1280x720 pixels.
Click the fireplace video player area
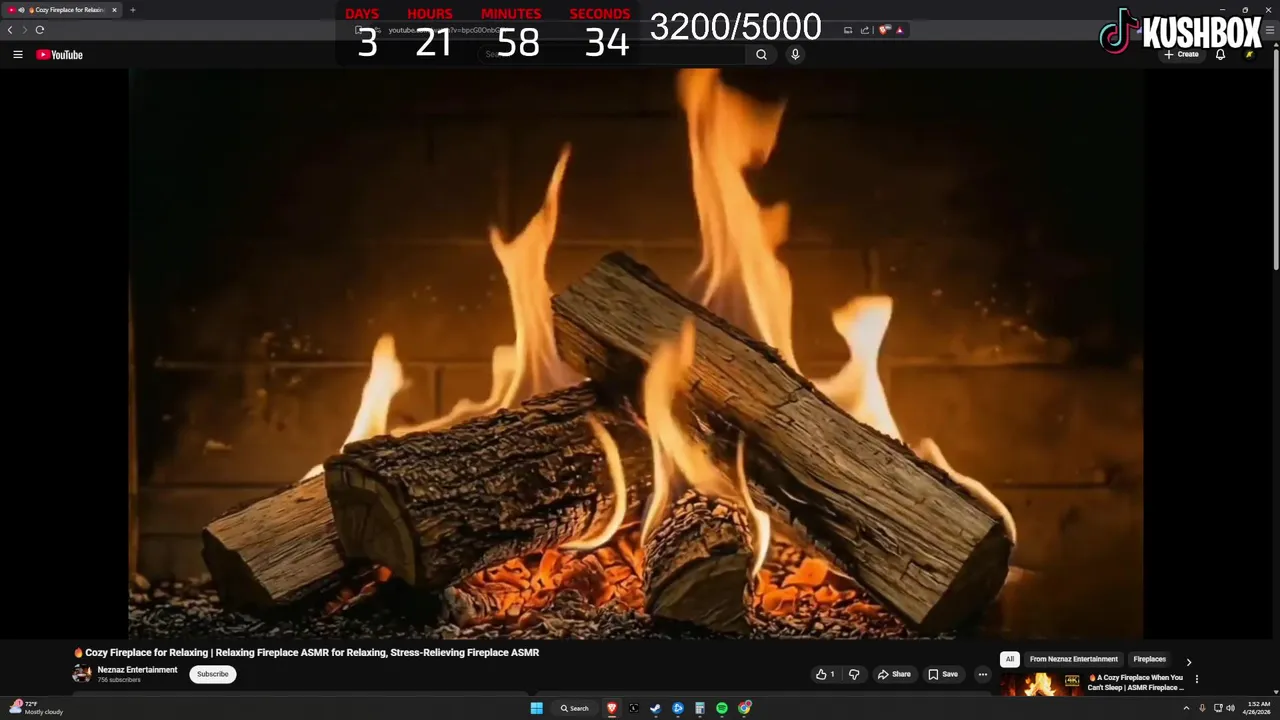coord(635,353)
